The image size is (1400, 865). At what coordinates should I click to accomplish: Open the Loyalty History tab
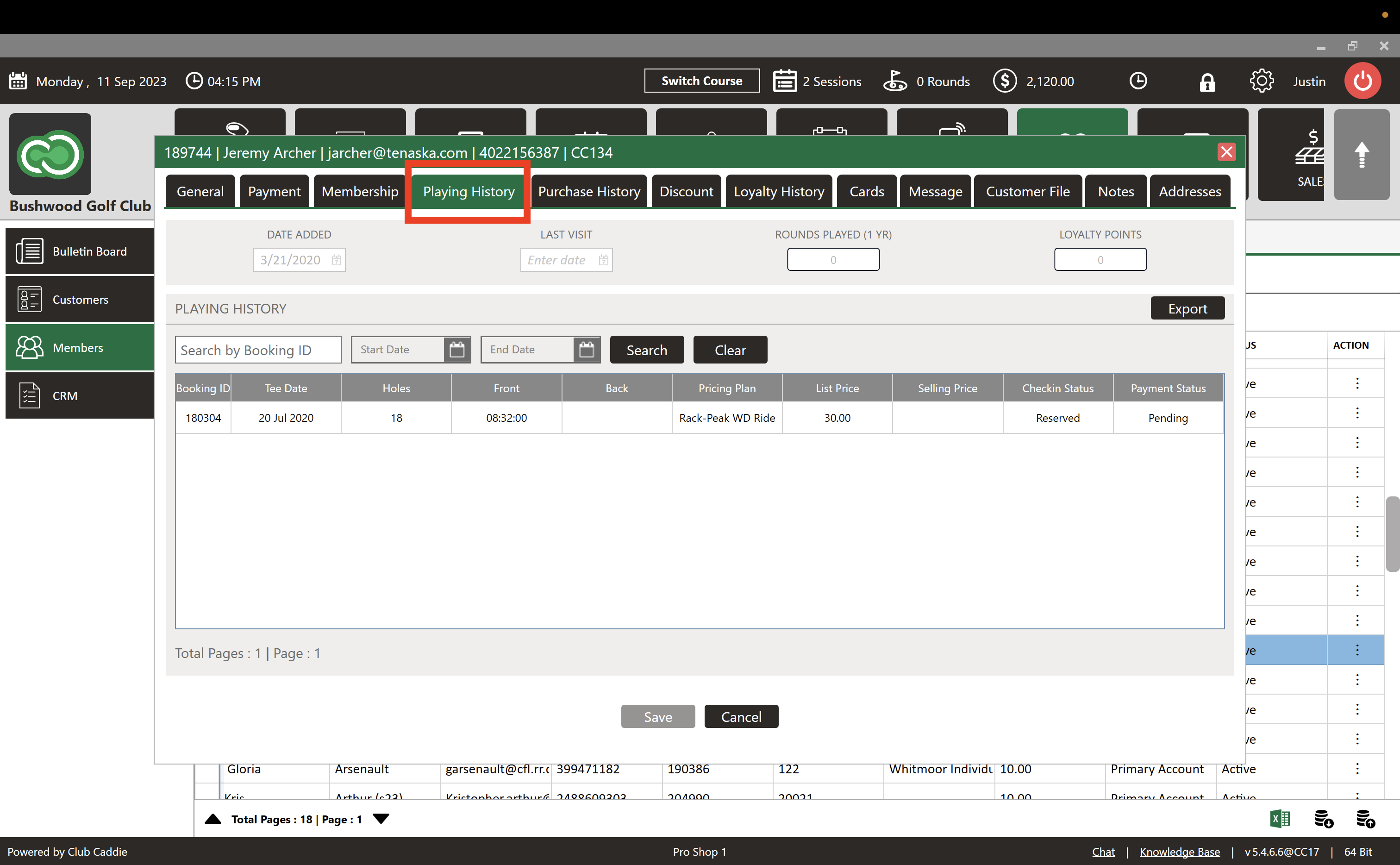pos(778,192)
